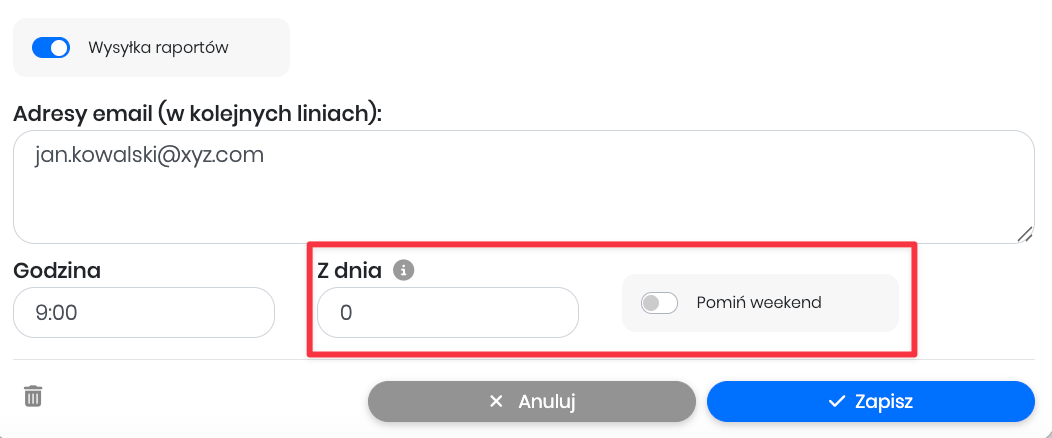Click the Z dnia number input field

click(x=447, y=313)
